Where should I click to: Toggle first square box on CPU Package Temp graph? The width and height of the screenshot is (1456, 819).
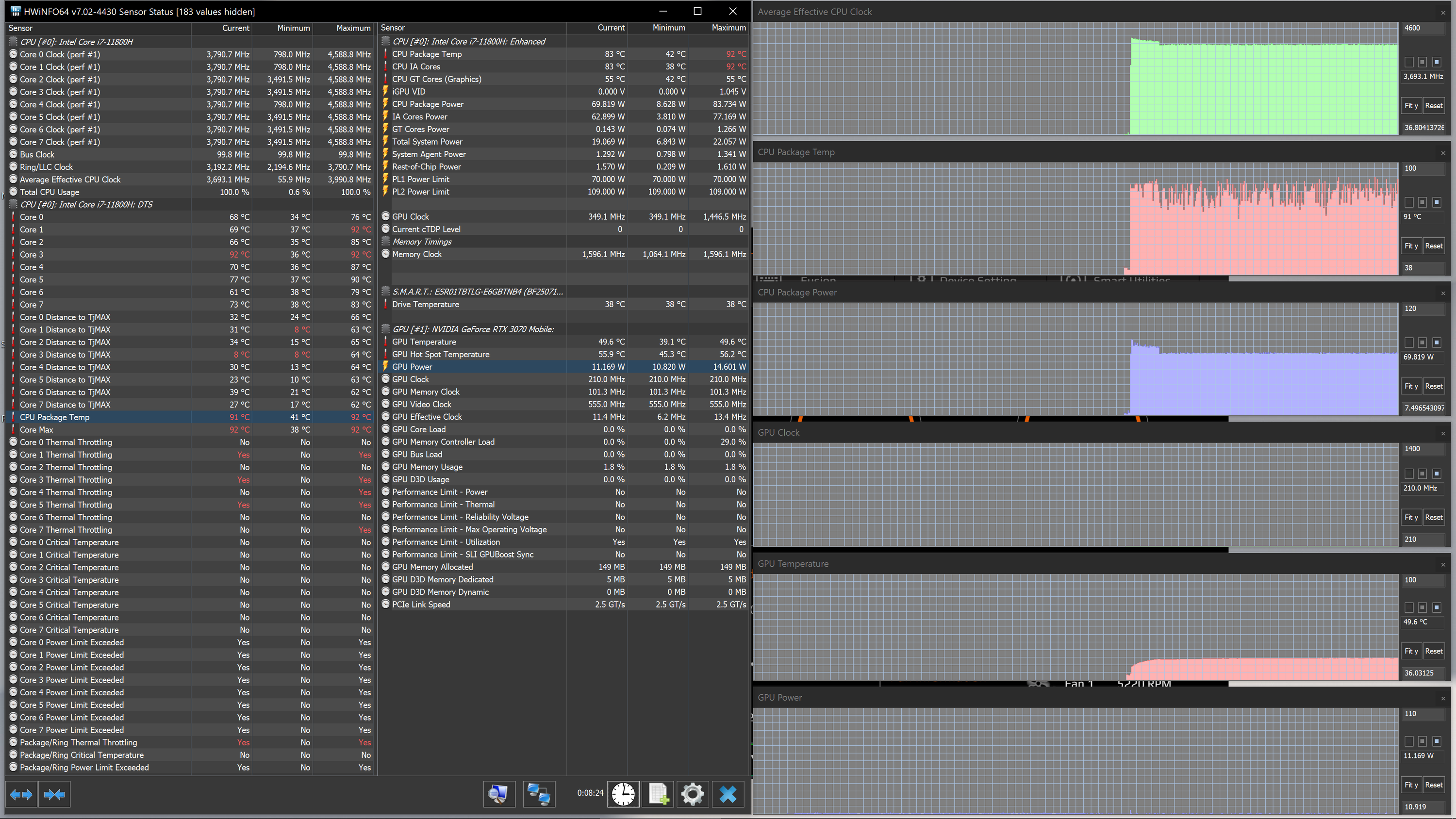(x=1409, y=202)
